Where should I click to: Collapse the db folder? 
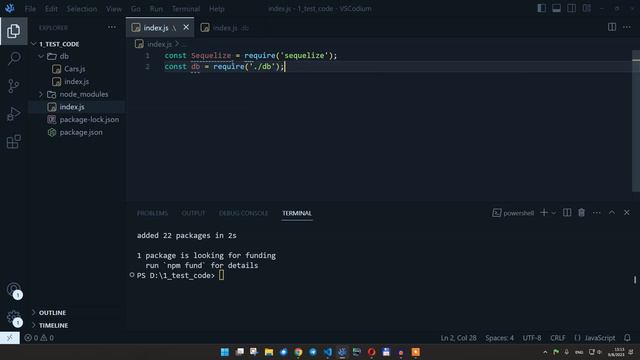(x=41, y=56)
